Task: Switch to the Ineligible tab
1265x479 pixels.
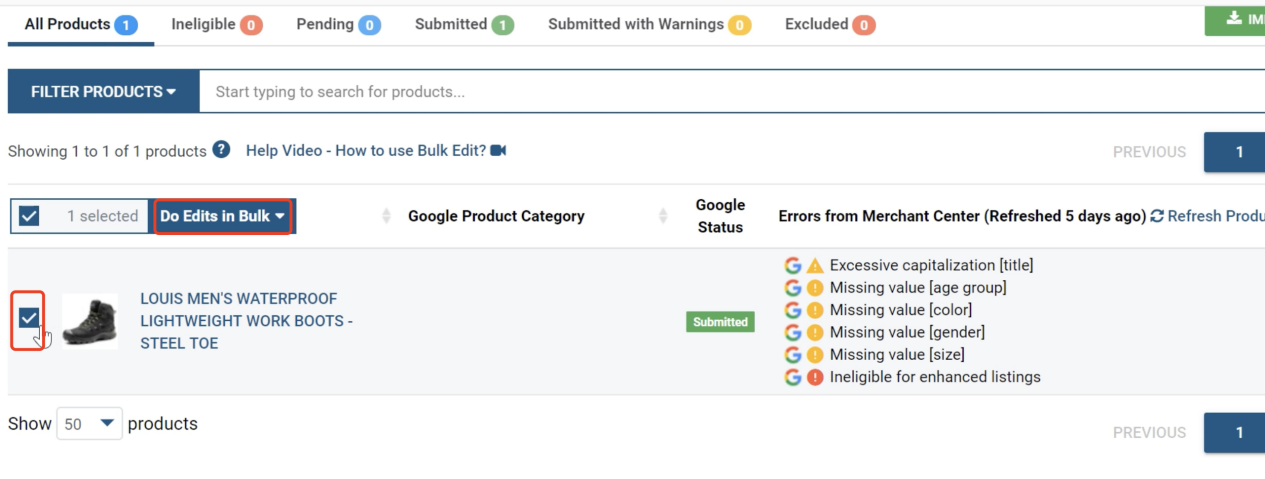Action: (216, 24)
